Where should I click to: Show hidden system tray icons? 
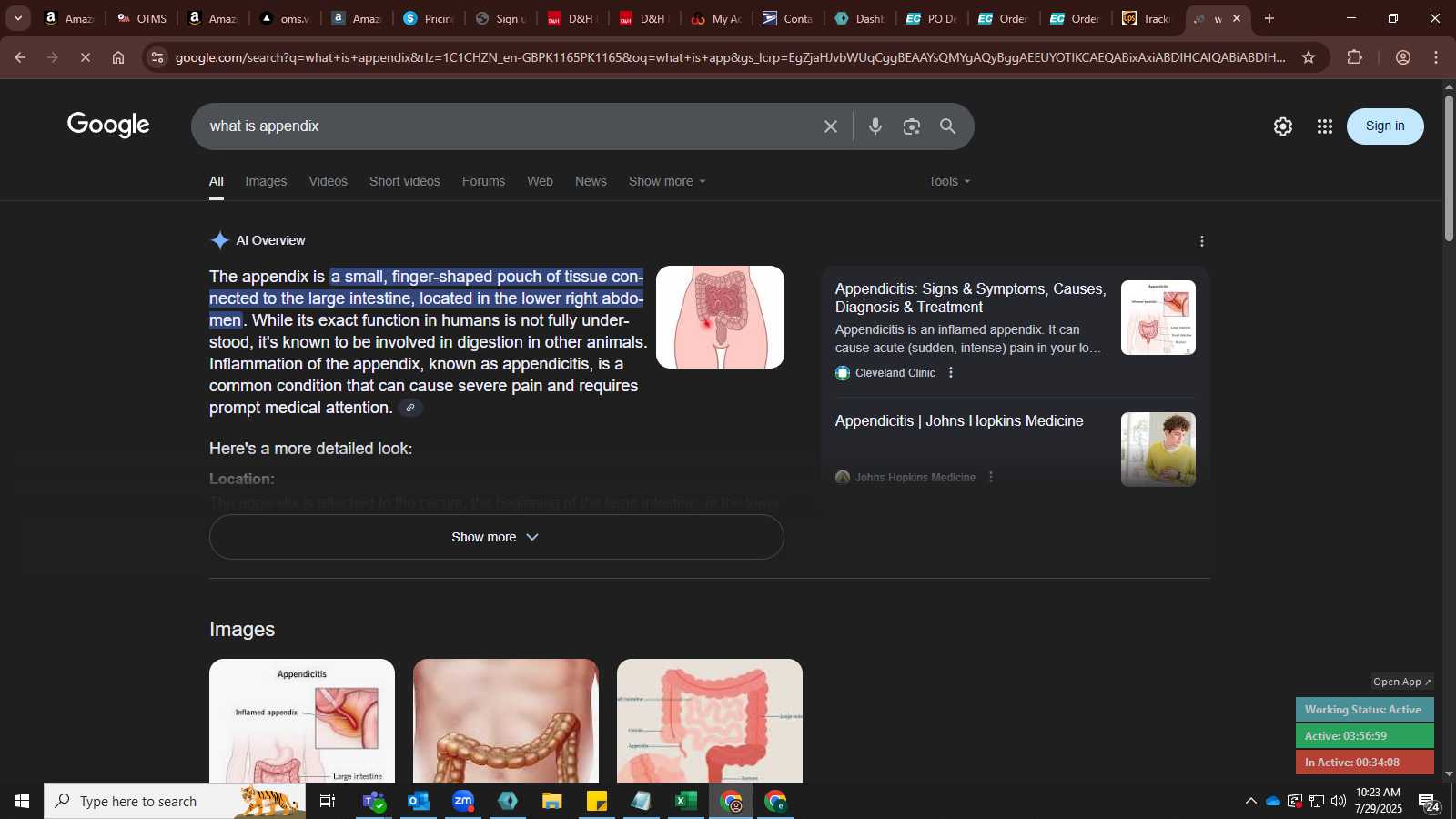(x=1250, y=801)
